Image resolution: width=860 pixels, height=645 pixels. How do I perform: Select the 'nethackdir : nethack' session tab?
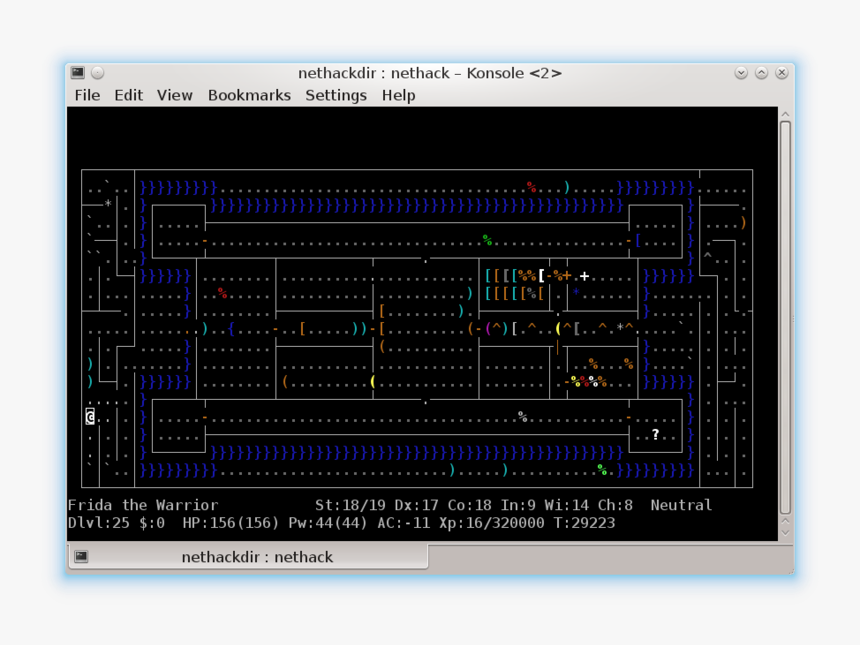248,557
